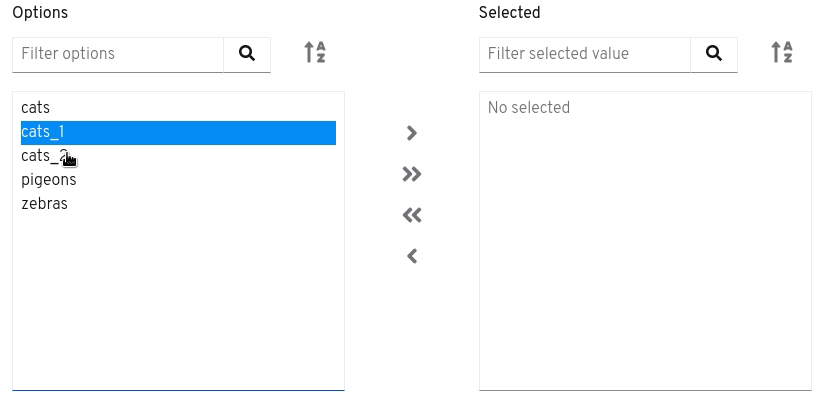Click the search icon beside Filter options
The height and width of the screenshot is (420, 831).
click(247, 54)
